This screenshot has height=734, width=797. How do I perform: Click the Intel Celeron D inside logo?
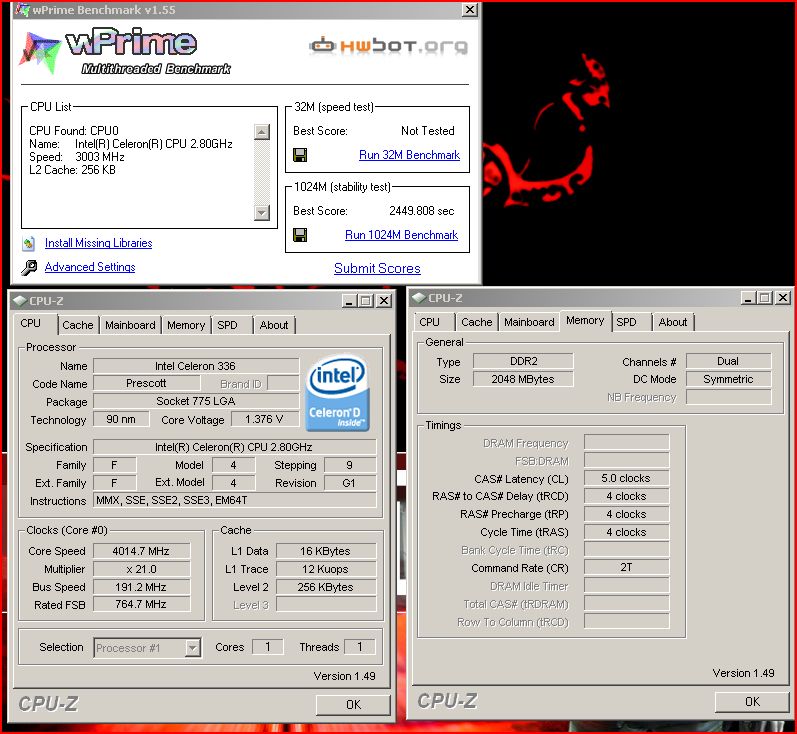(x=338, y=392)
